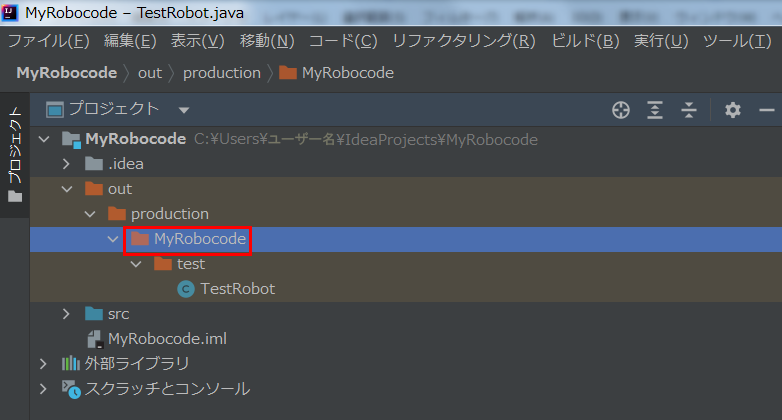
Task: Click last MyRobocode breadcrumb item
Action: point(348,73)
